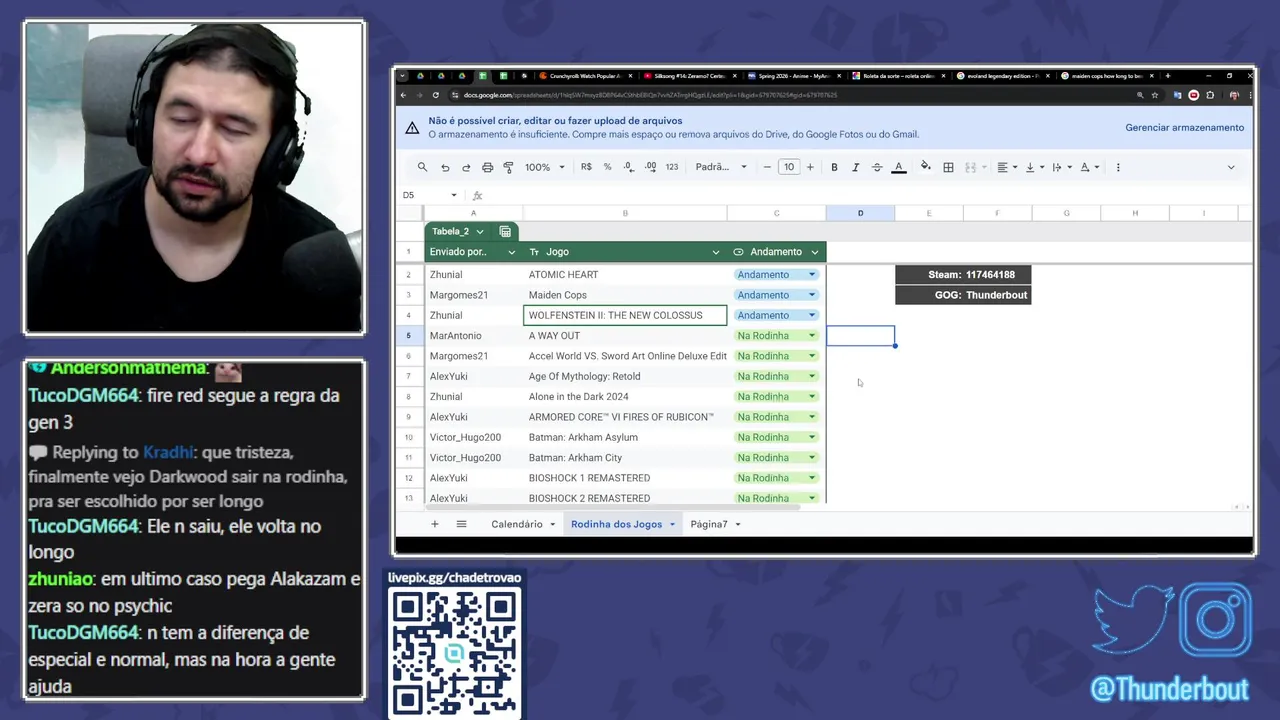Open text rotation options
The image size is (1280, 720).
[1090, 167]
